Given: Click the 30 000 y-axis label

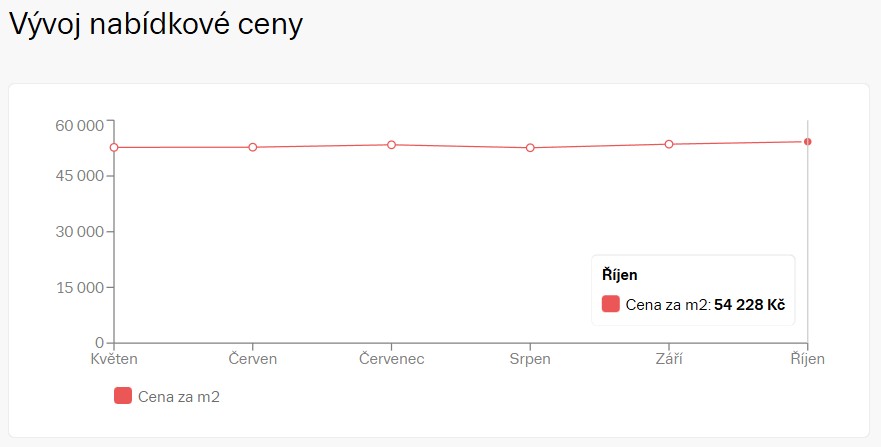Looking at the screenshot, I should (79, 232).
